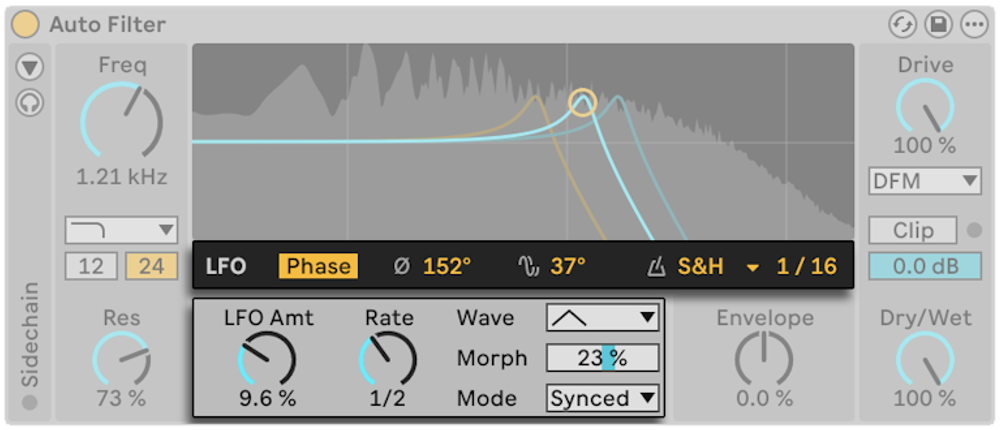This screenshot has height=430, width=1000.
Task: Click the phase symbol icon before 152°
Action: click(401, 267)
